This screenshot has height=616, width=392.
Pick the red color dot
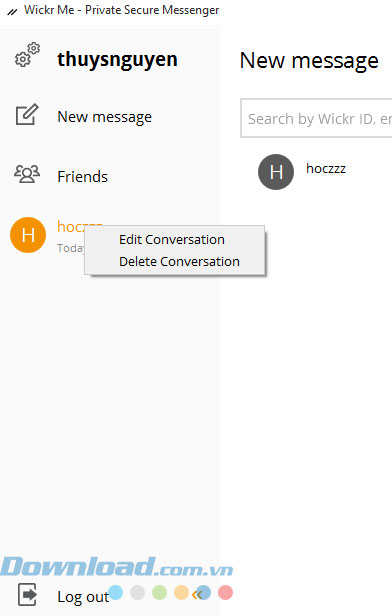(x=225, y=592)
